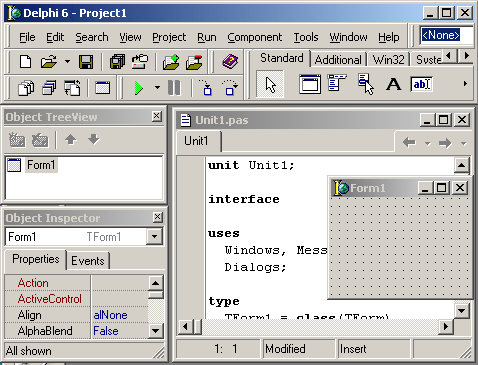
Task: Run the project with green arrow
Action: 139,88
